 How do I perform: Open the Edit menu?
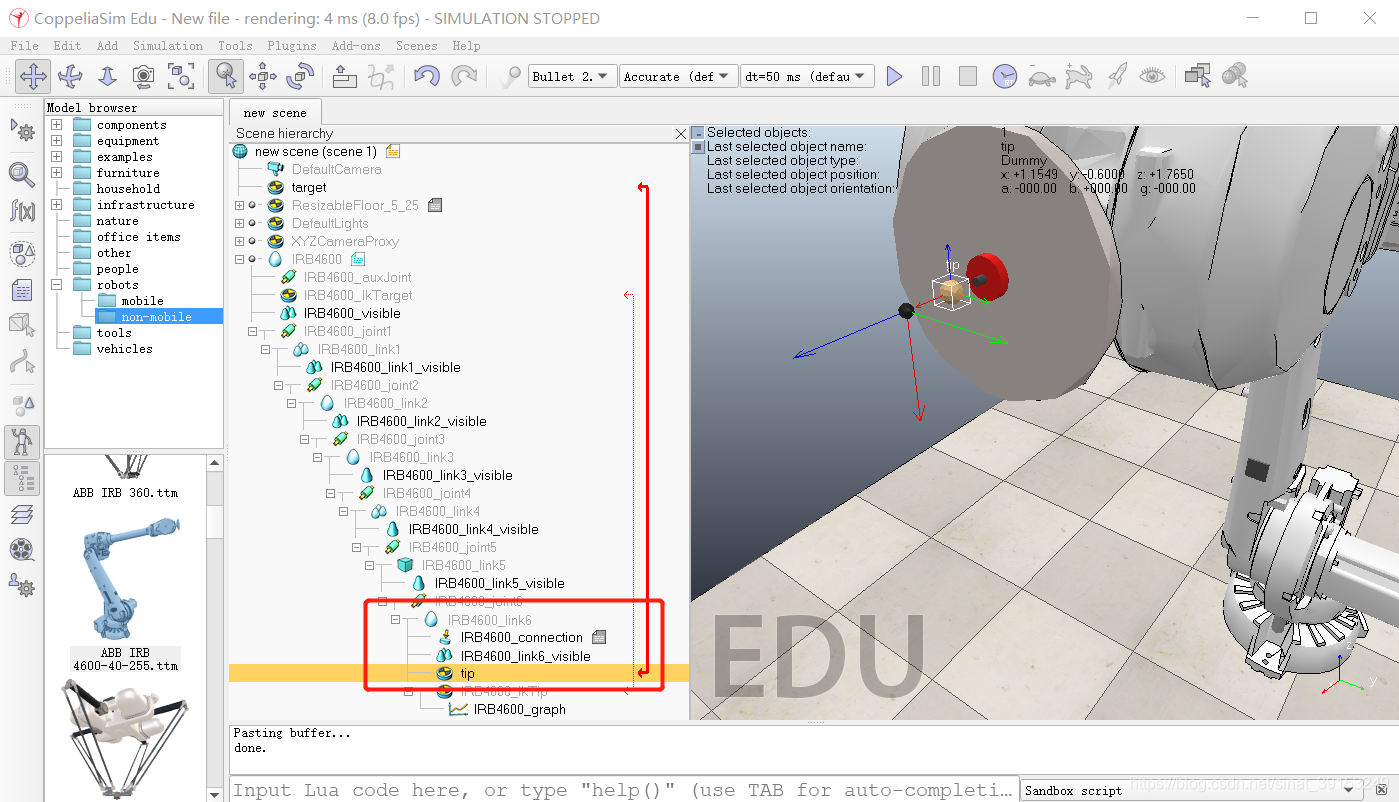point(67,46)
